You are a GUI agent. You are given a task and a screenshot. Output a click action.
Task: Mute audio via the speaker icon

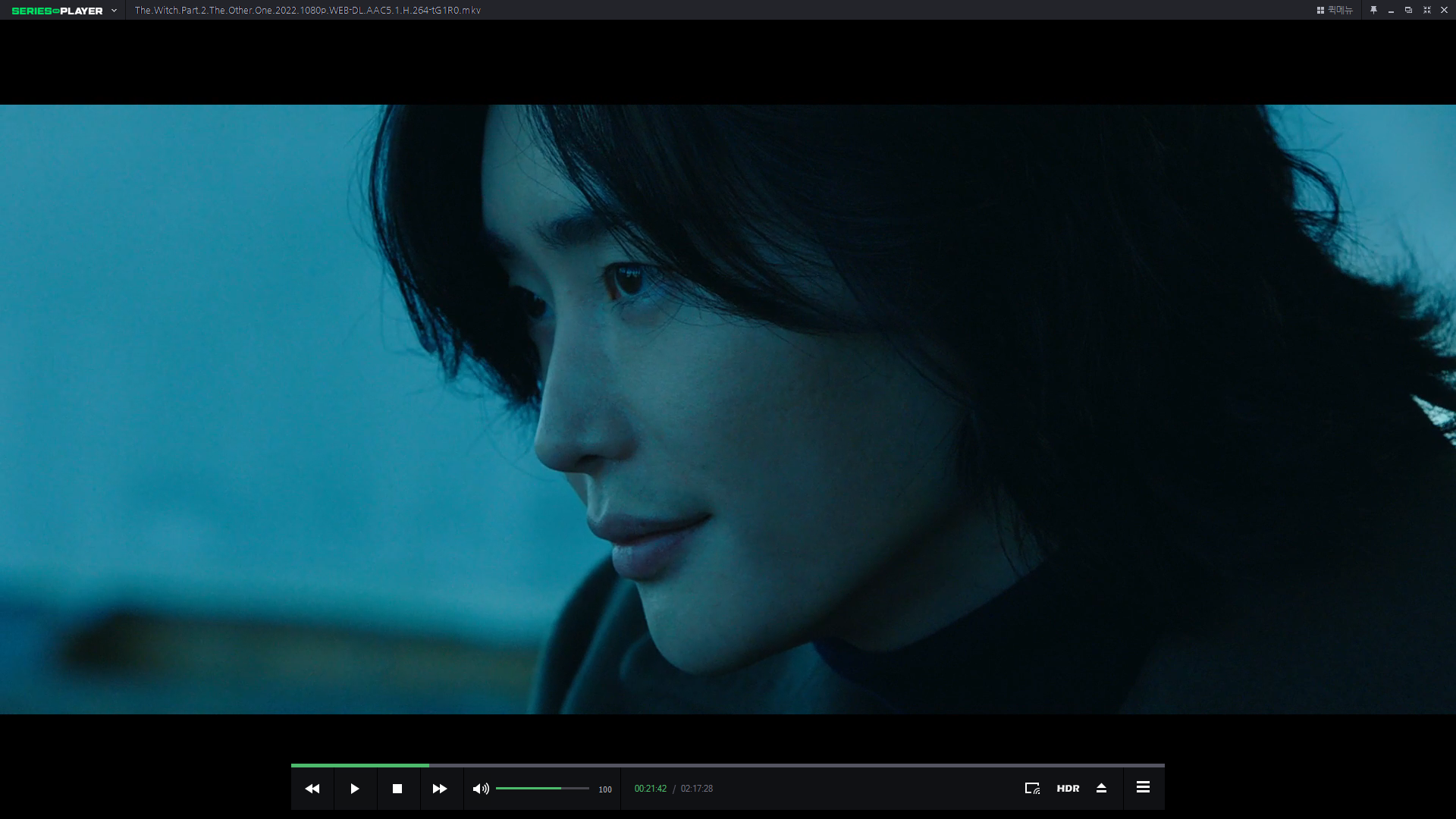point(481,789)
